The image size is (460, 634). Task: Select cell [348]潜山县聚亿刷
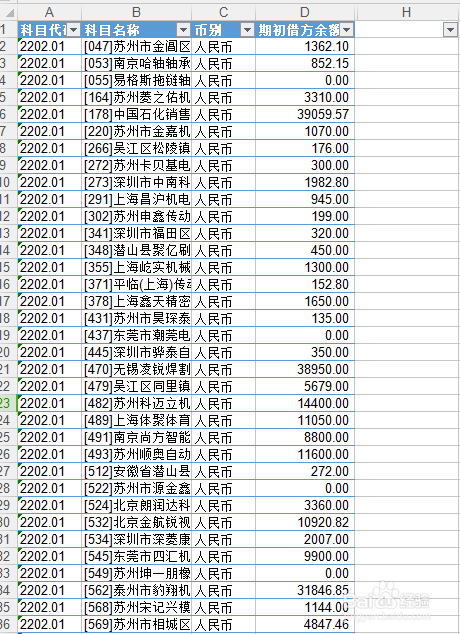click(x=136, y=250)
